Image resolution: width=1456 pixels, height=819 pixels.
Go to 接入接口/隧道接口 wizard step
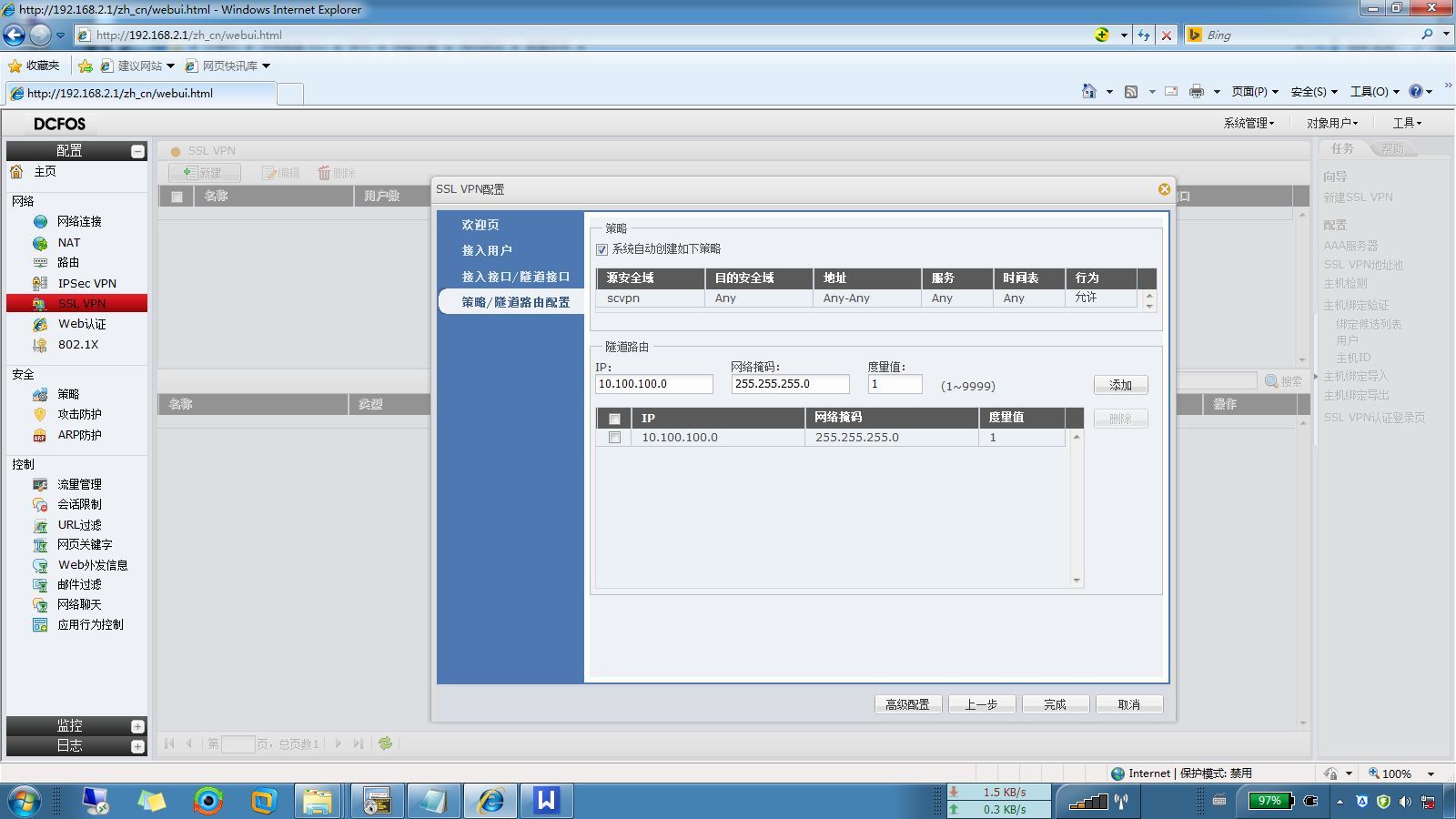[515, 277]
